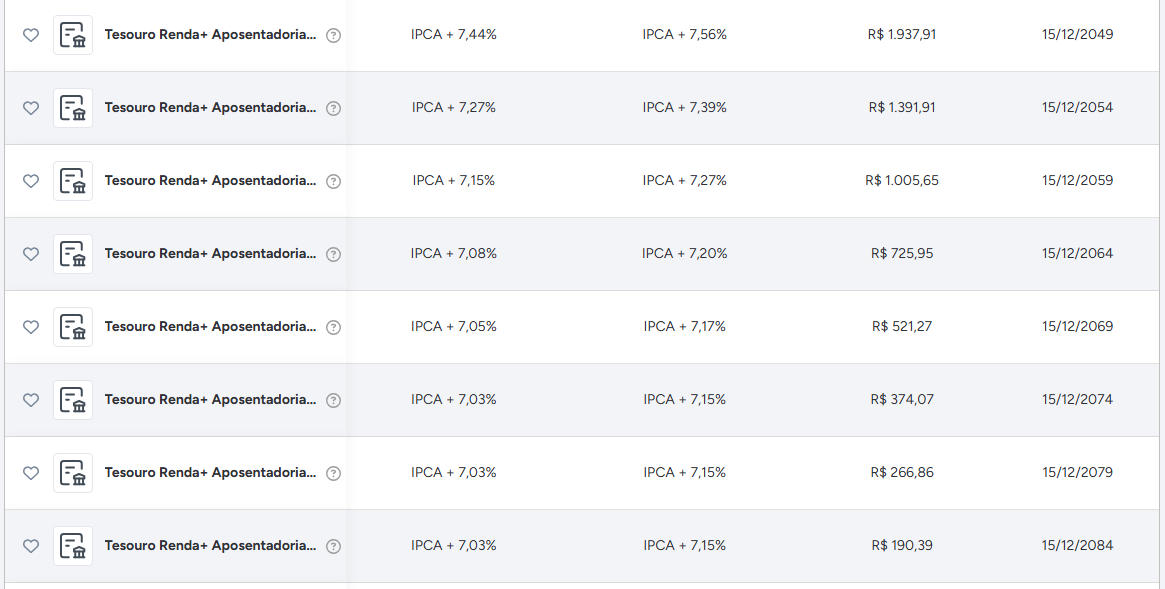Select the 15/12/2079 maturity date
This screenshot has width=1165, height=589.
[1077, 472]
